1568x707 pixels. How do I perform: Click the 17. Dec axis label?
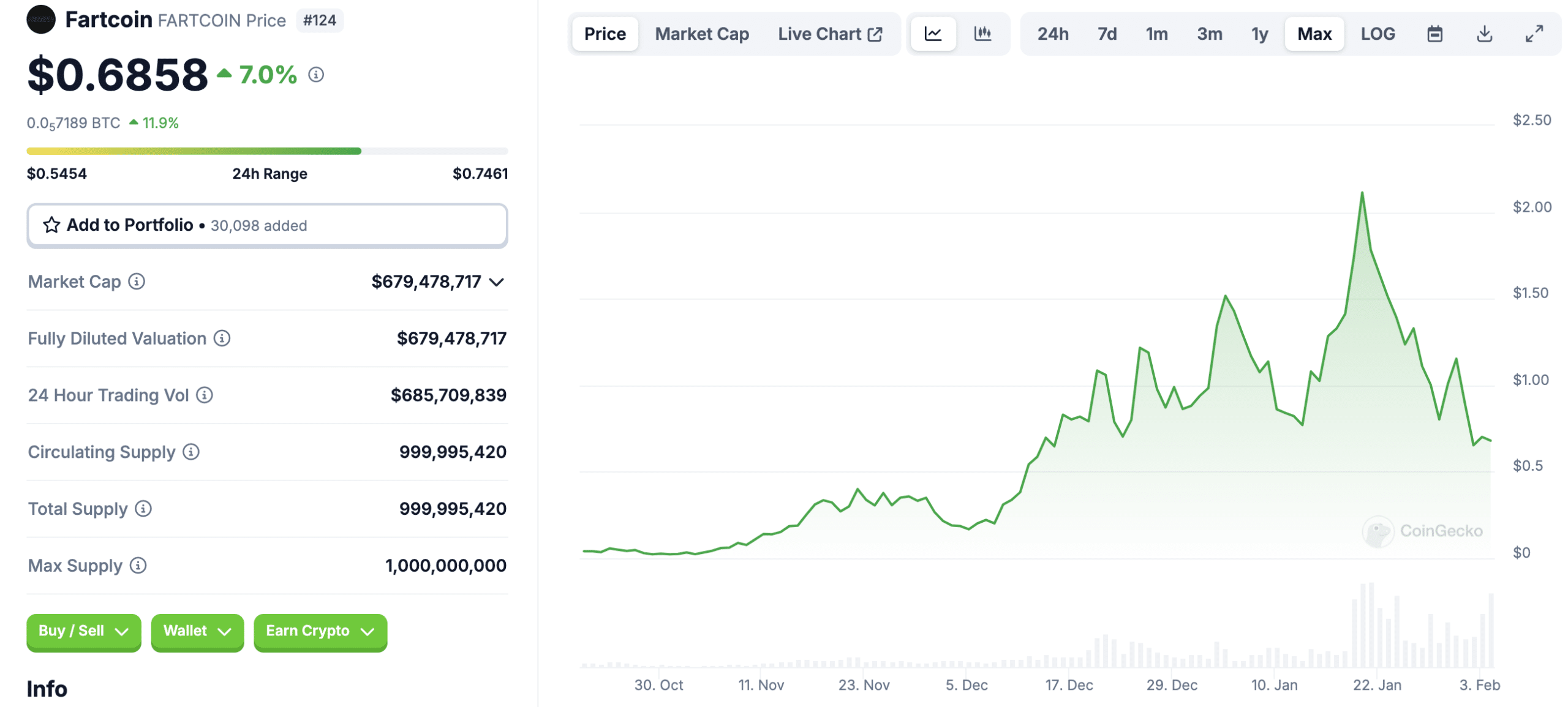point(1069,685)
